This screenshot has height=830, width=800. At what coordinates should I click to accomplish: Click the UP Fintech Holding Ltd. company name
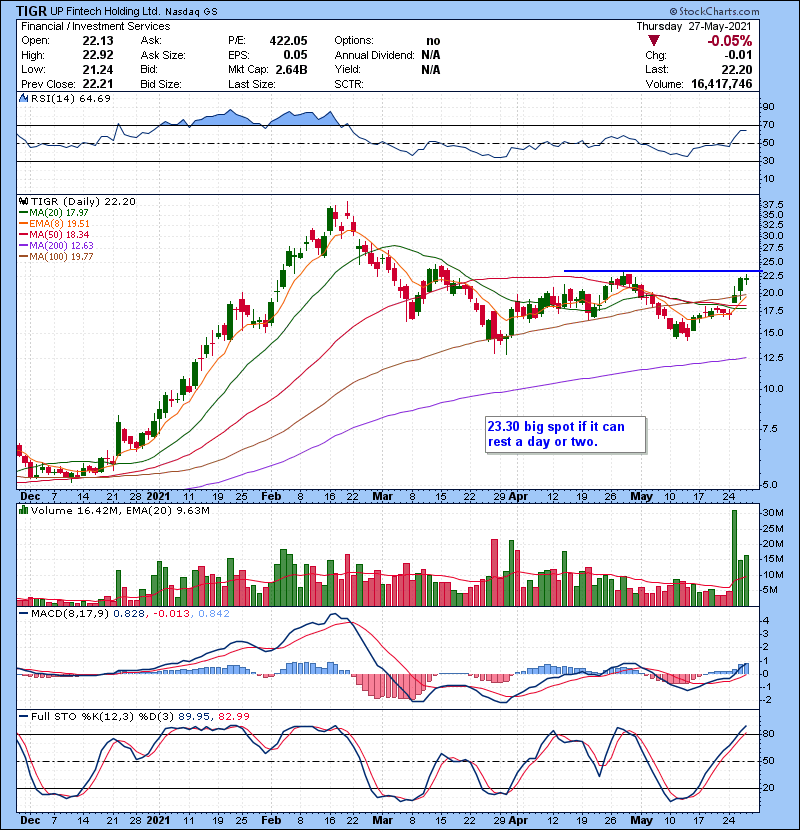click(x=105, y=11)
